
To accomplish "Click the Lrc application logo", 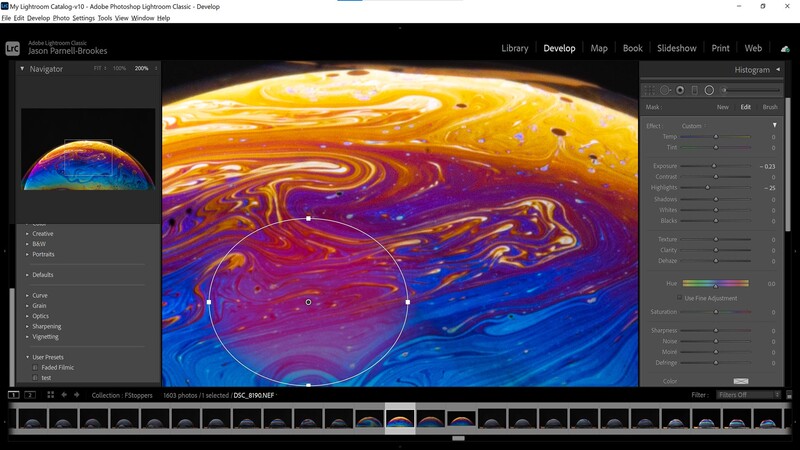I will click(x=13, y=48).
